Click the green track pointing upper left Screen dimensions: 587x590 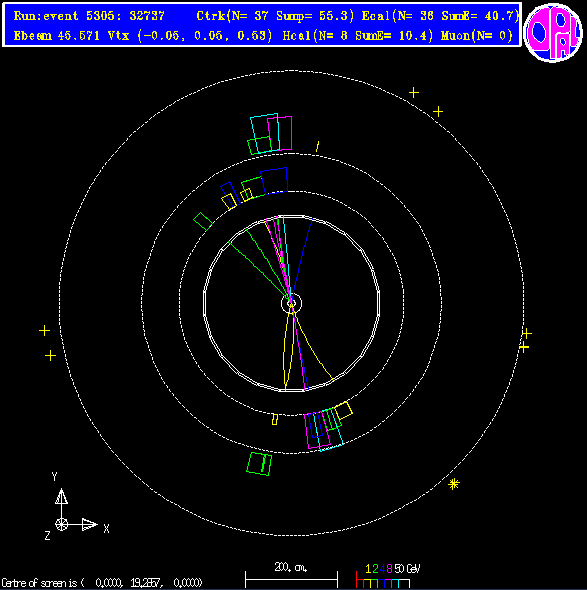pos(259,269)
